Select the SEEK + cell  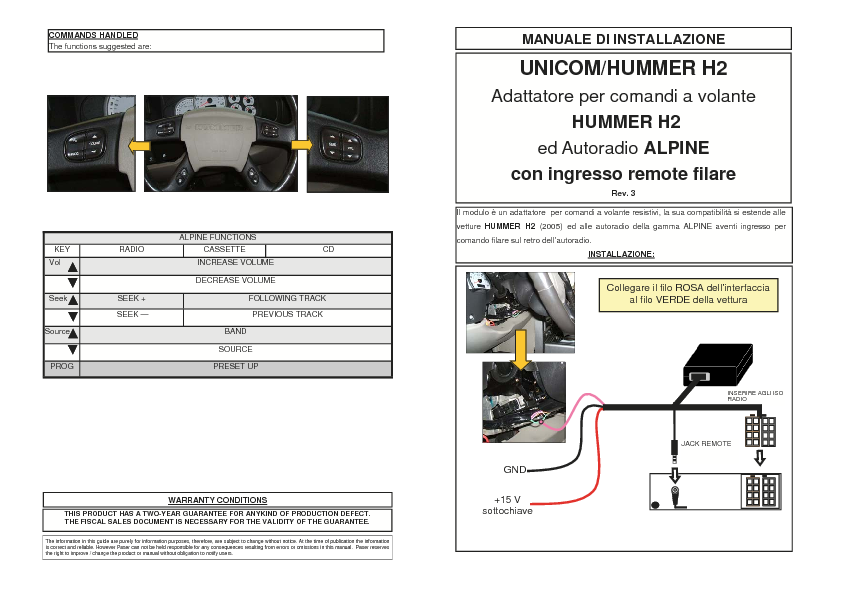[132, 299]
